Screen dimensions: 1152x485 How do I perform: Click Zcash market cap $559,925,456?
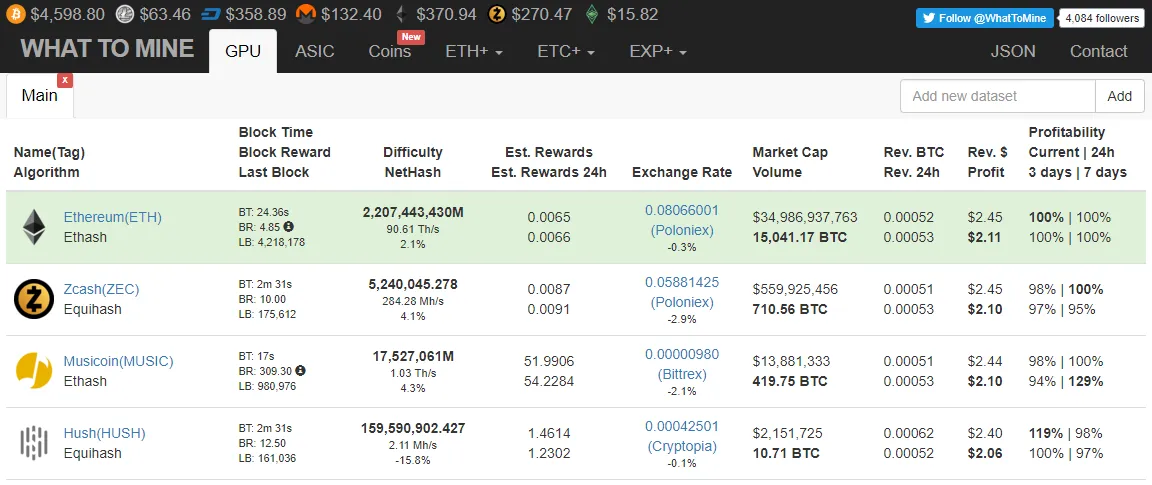795,290
